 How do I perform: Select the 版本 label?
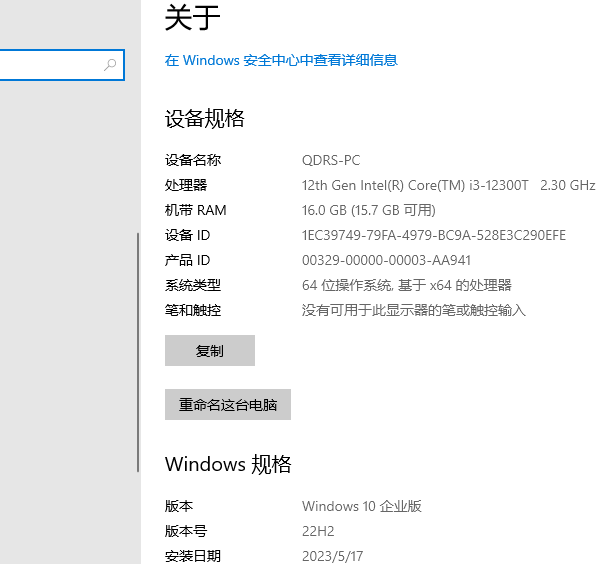(179, 506)
